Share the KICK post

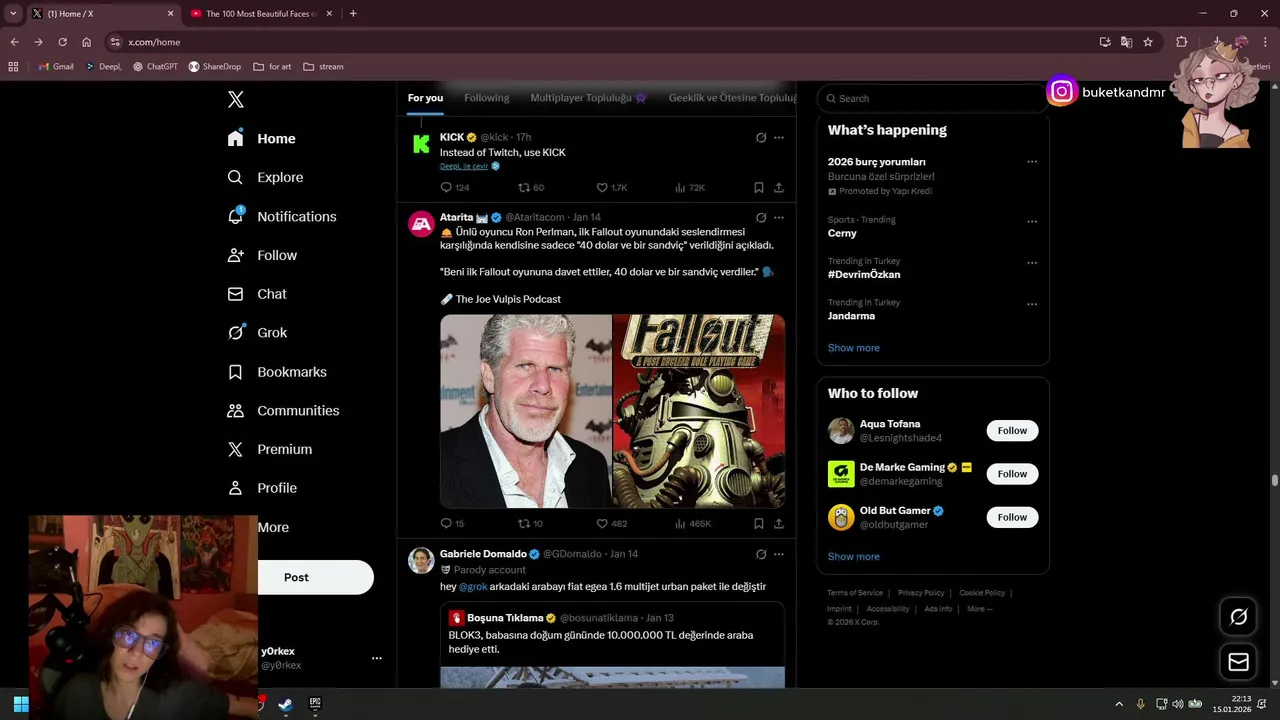pyautogui.click(x=779, y=188)
